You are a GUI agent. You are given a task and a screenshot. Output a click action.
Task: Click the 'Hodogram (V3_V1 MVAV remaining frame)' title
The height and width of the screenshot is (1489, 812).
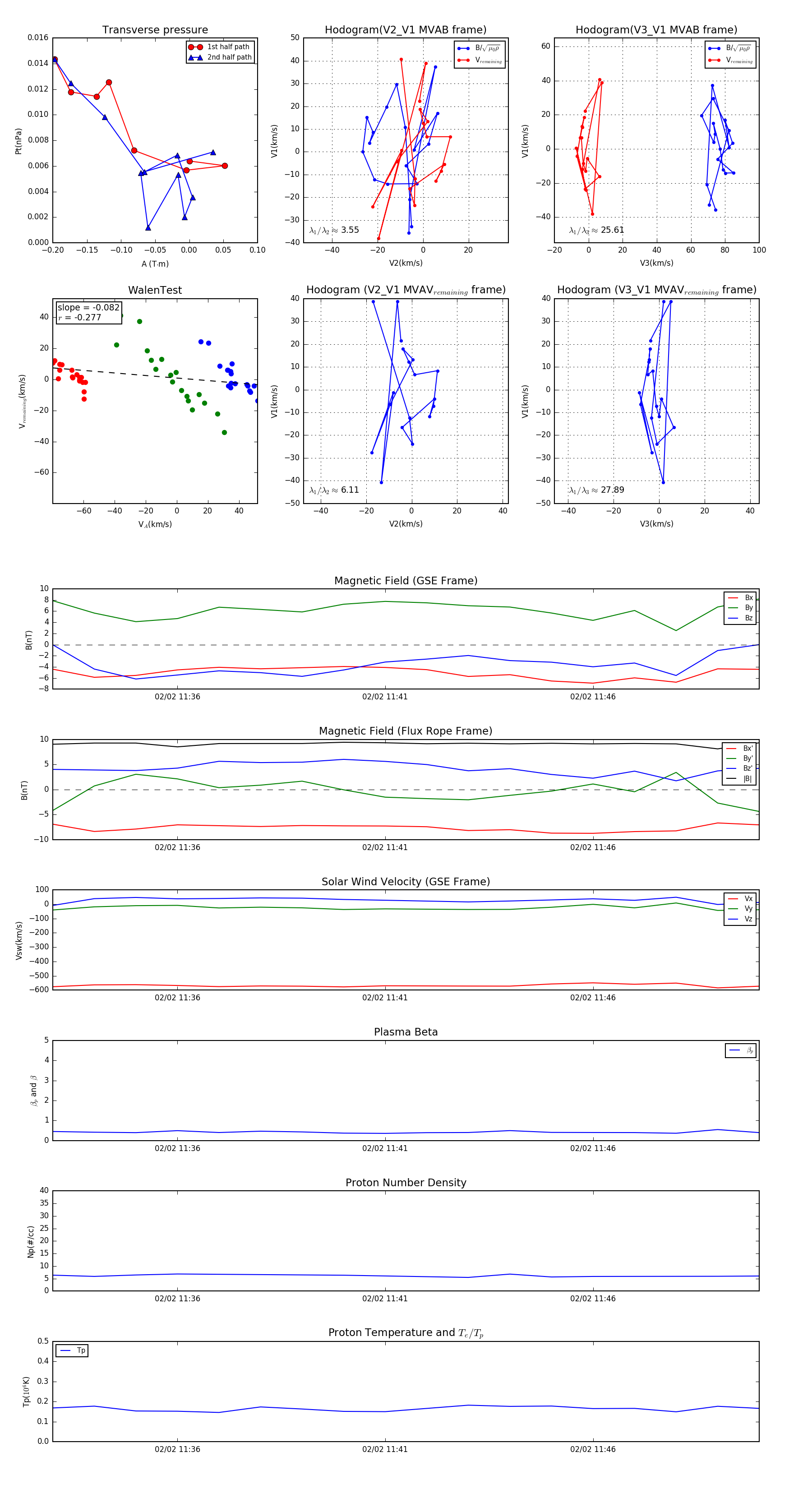pos(656,290)
